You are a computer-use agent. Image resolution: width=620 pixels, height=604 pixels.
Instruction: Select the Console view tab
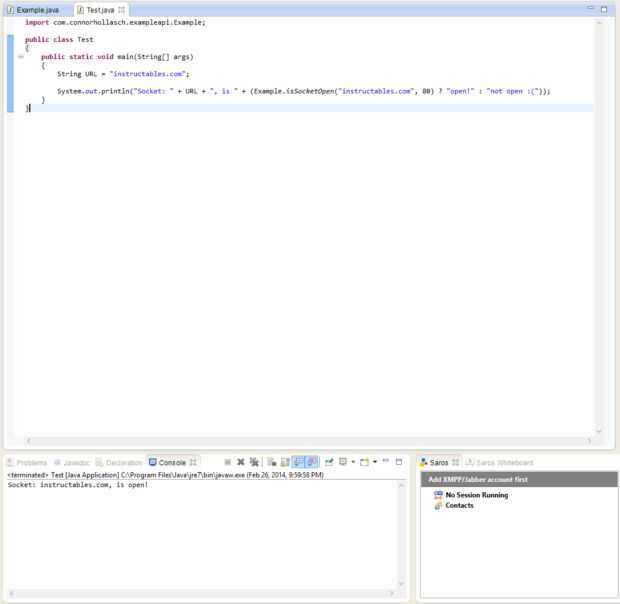click(x=172, y=462)
